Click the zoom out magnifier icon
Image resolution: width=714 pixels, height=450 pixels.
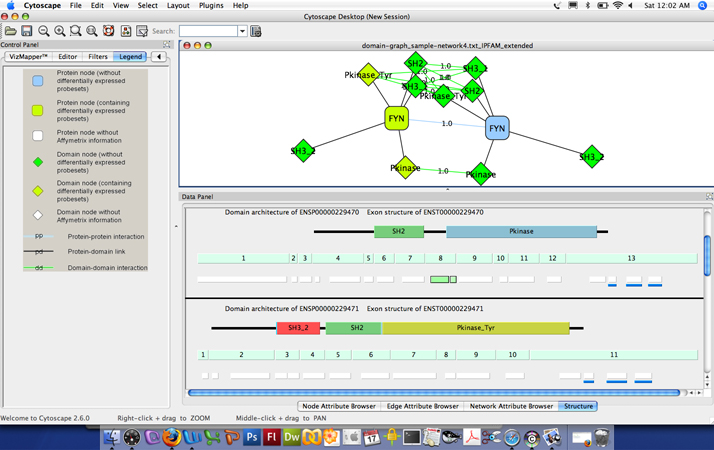[x=44, y=31]
